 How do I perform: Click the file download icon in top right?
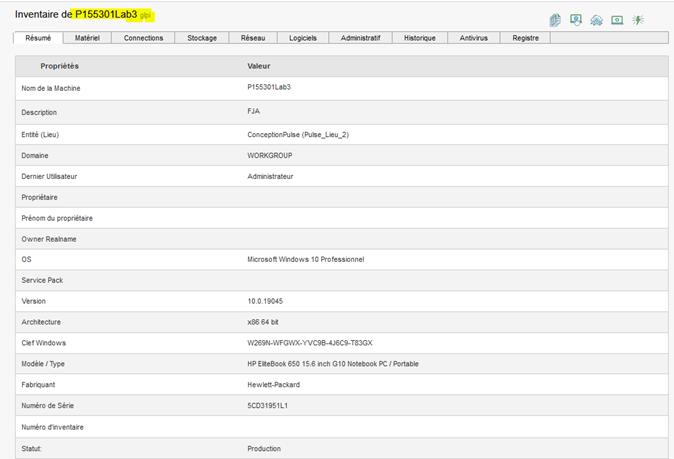point(555,20)
